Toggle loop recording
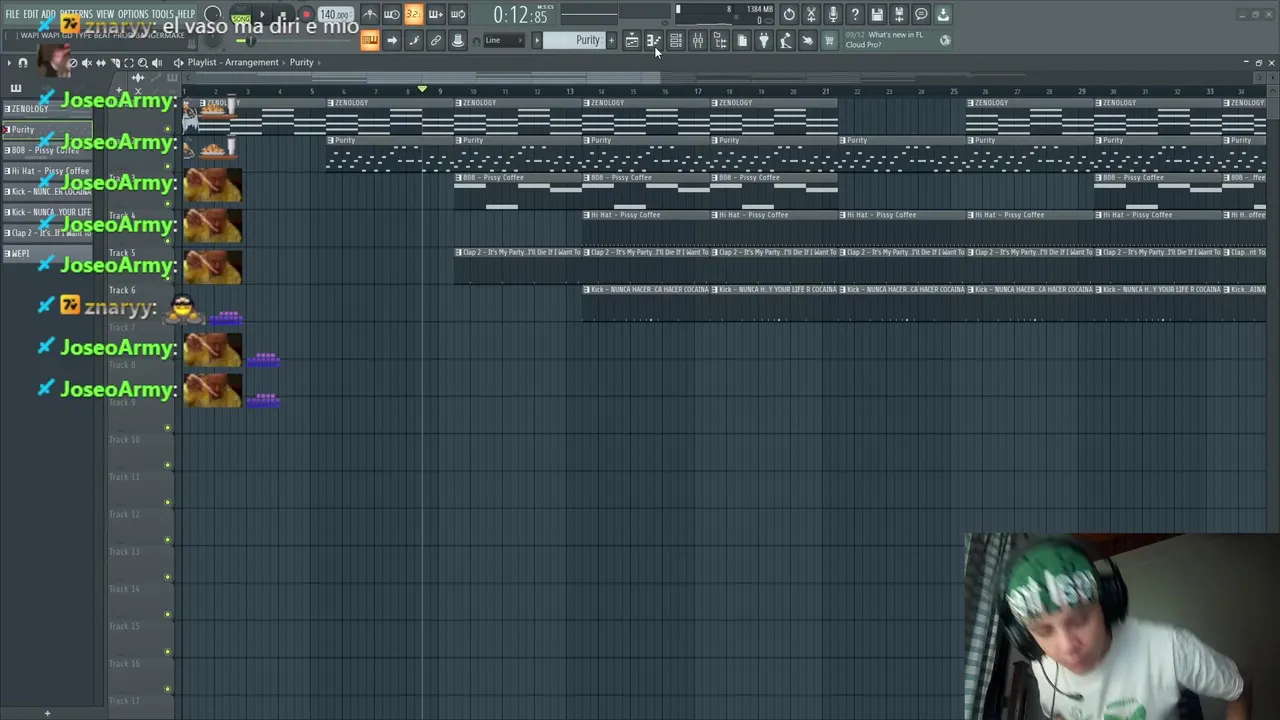The height and width of the screenshot is (720, 1280). coord(459,14)
